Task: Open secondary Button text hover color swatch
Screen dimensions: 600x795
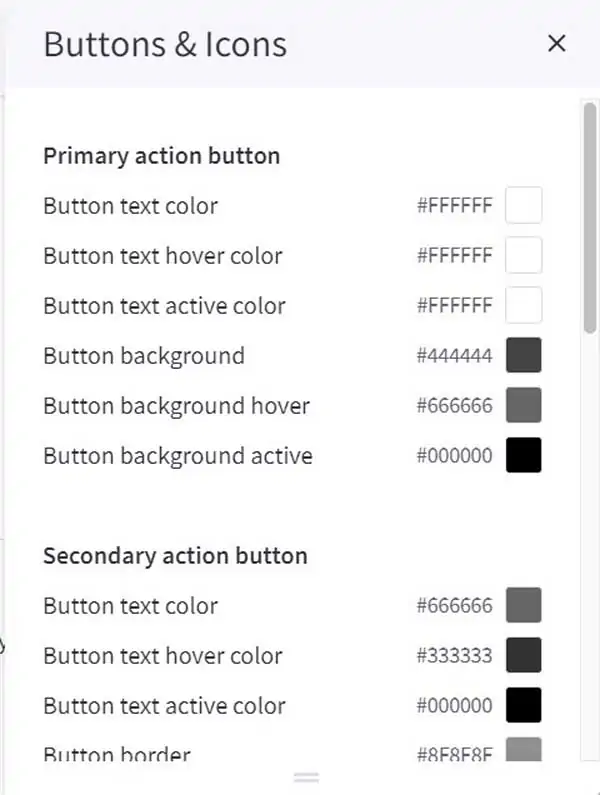Action: coord(523,655)
